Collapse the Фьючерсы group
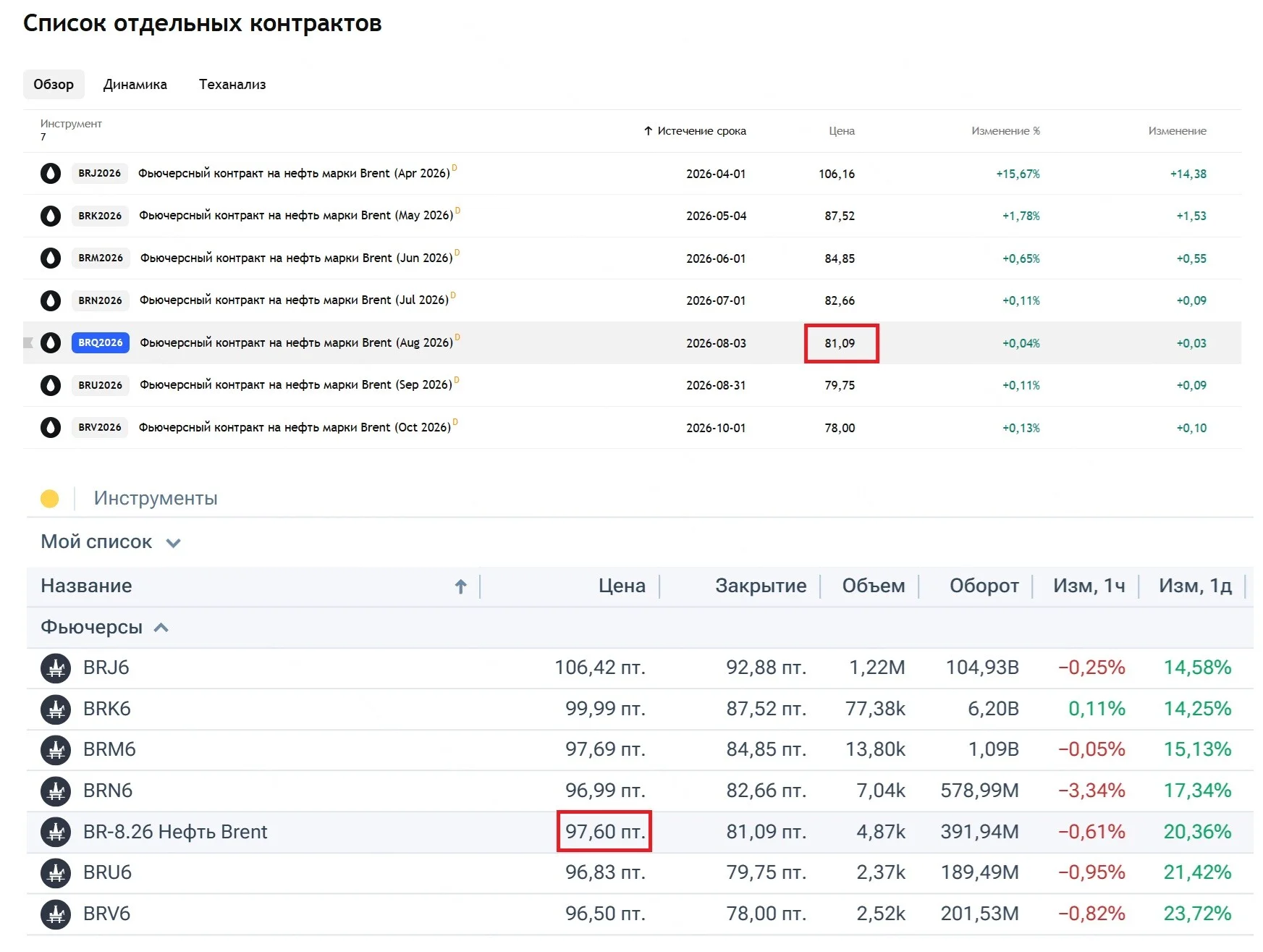 (105, 628)
